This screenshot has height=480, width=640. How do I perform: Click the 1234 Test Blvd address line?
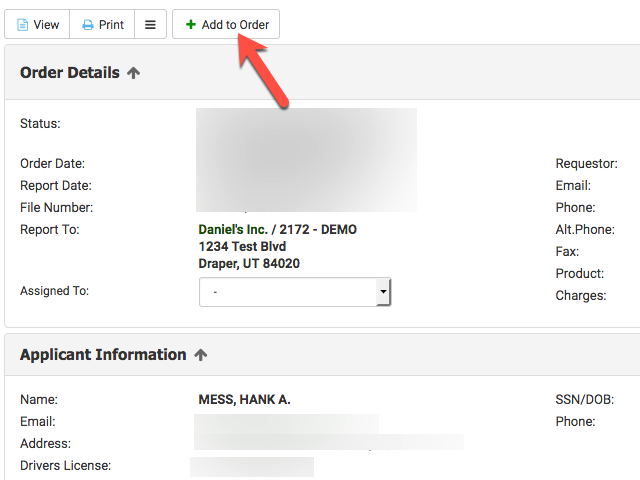tap(242, 247)
